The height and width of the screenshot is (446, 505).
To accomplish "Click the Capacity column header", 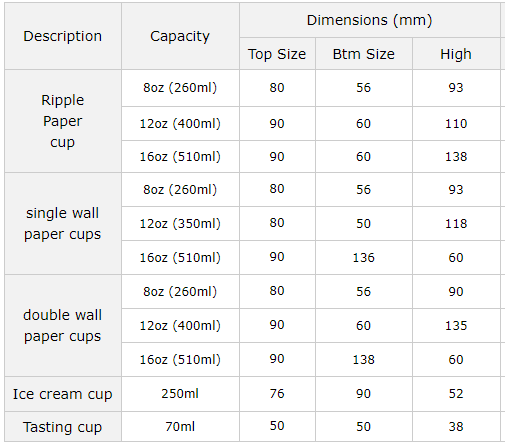I will pyautogui.click(x=180, y=36).
